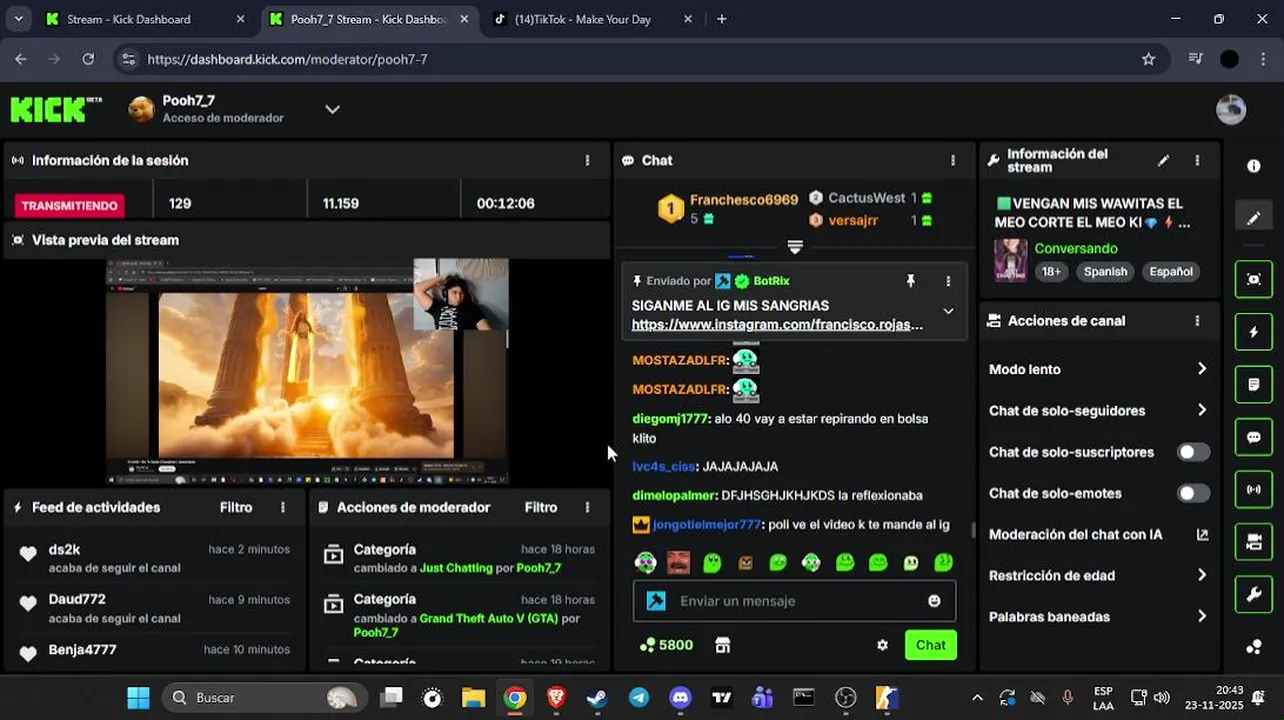1284x720 pixels.
Task: Open Moderación del chat con IA external link
Action: coord(1202,535)
